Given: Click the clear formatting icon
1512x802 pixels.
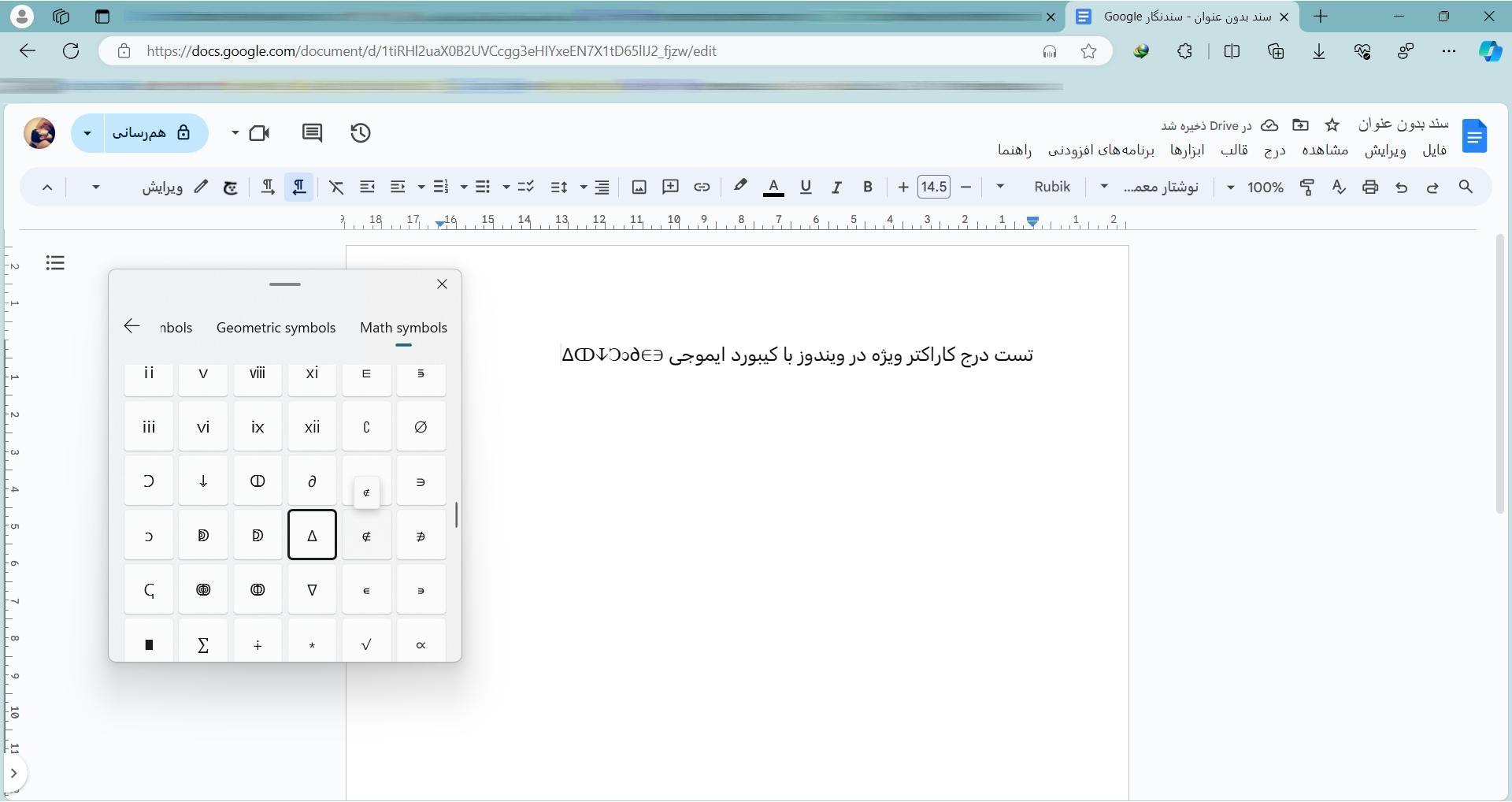Looking at the screenshot, I should click(336, 188).
